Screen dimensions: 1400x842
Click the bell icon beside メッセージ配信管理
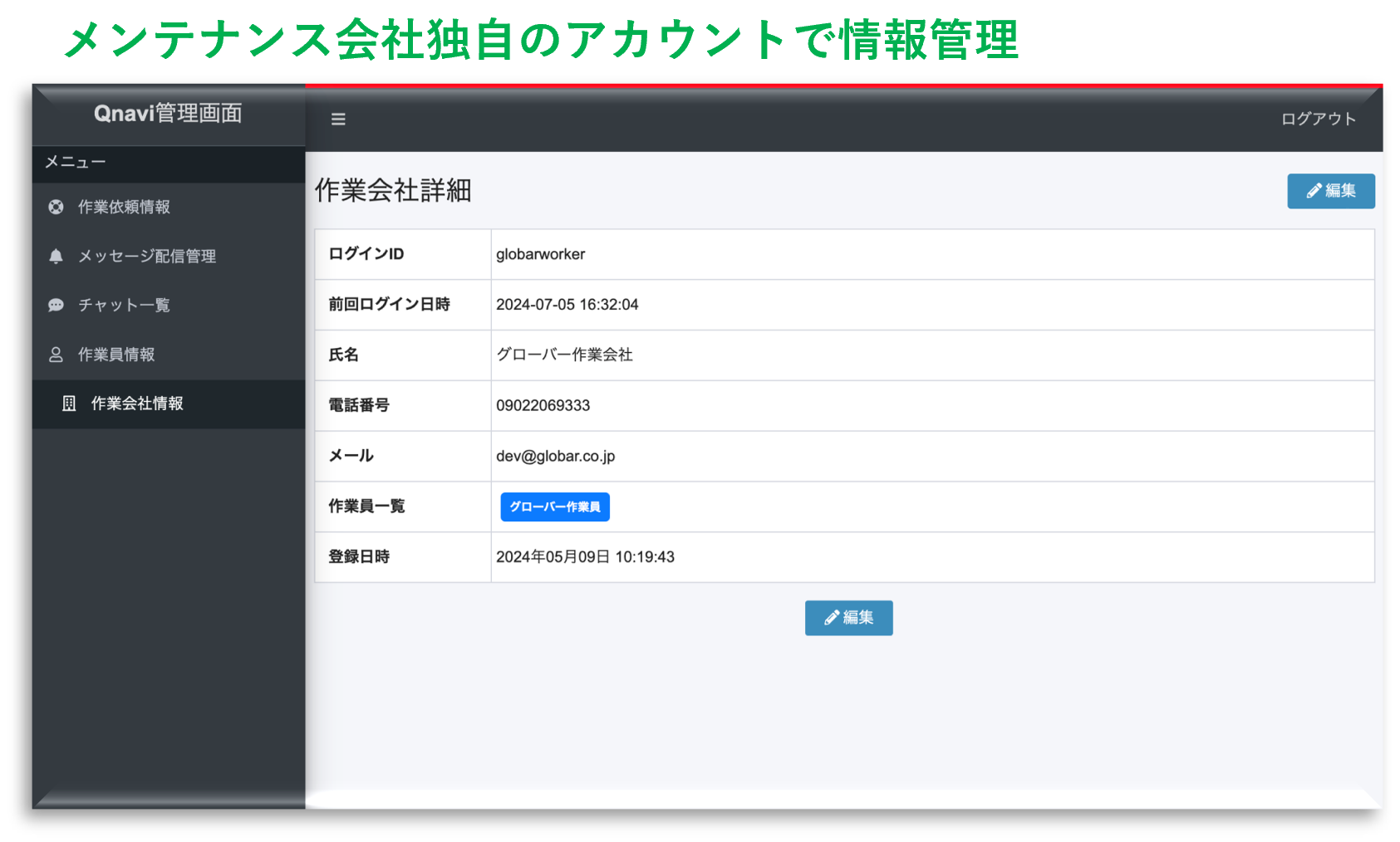tap(56, 257)
